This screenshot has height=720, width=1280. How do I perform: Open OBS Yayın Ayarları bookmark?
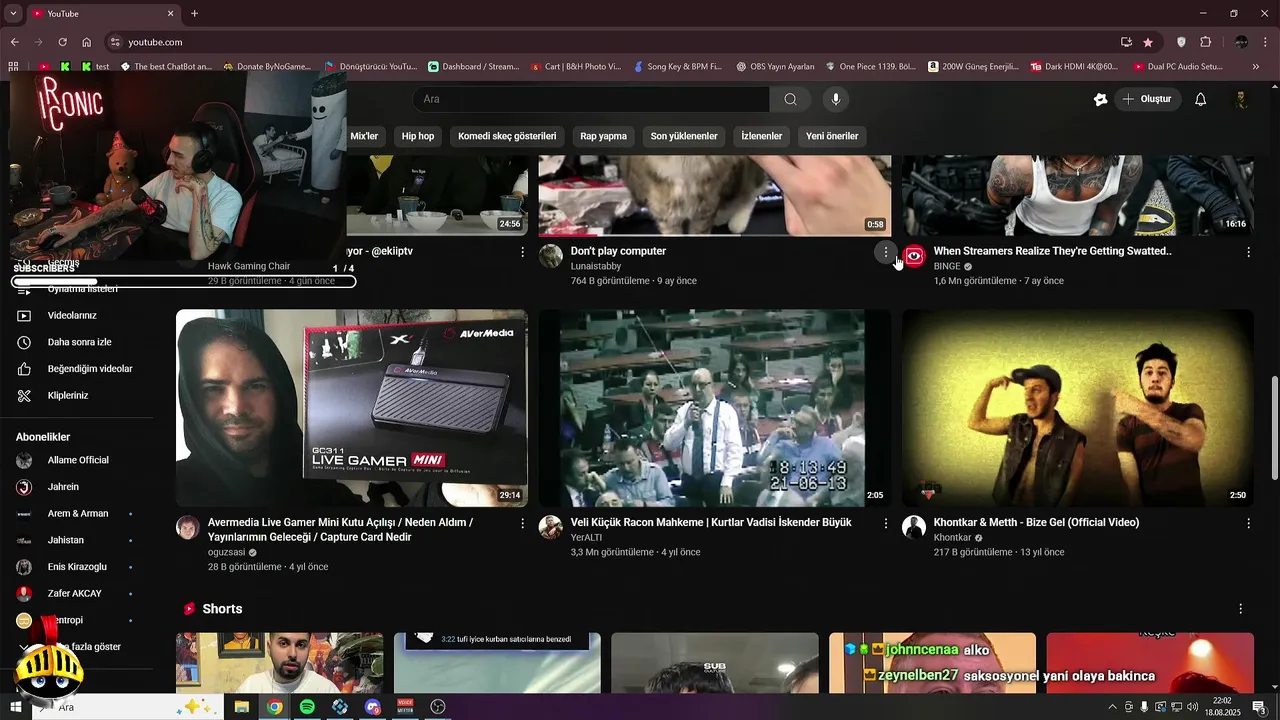[x=775, y=66]
